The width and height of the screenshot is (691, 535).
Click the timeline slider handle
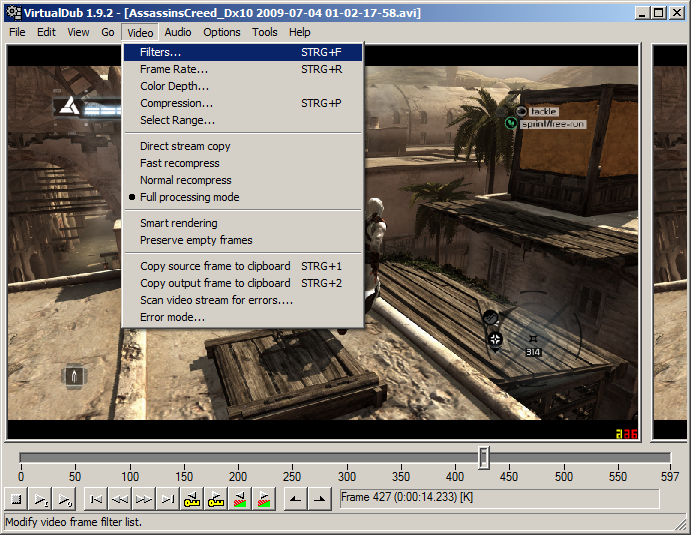483,457
